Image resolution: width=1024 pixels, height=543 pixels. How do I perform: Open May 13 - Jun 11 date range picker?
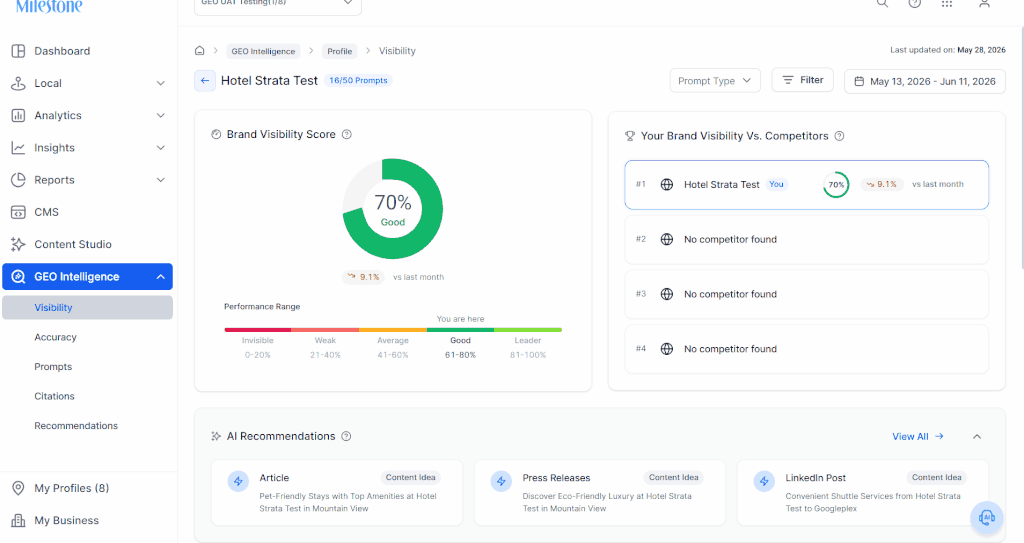click(925, 81)
